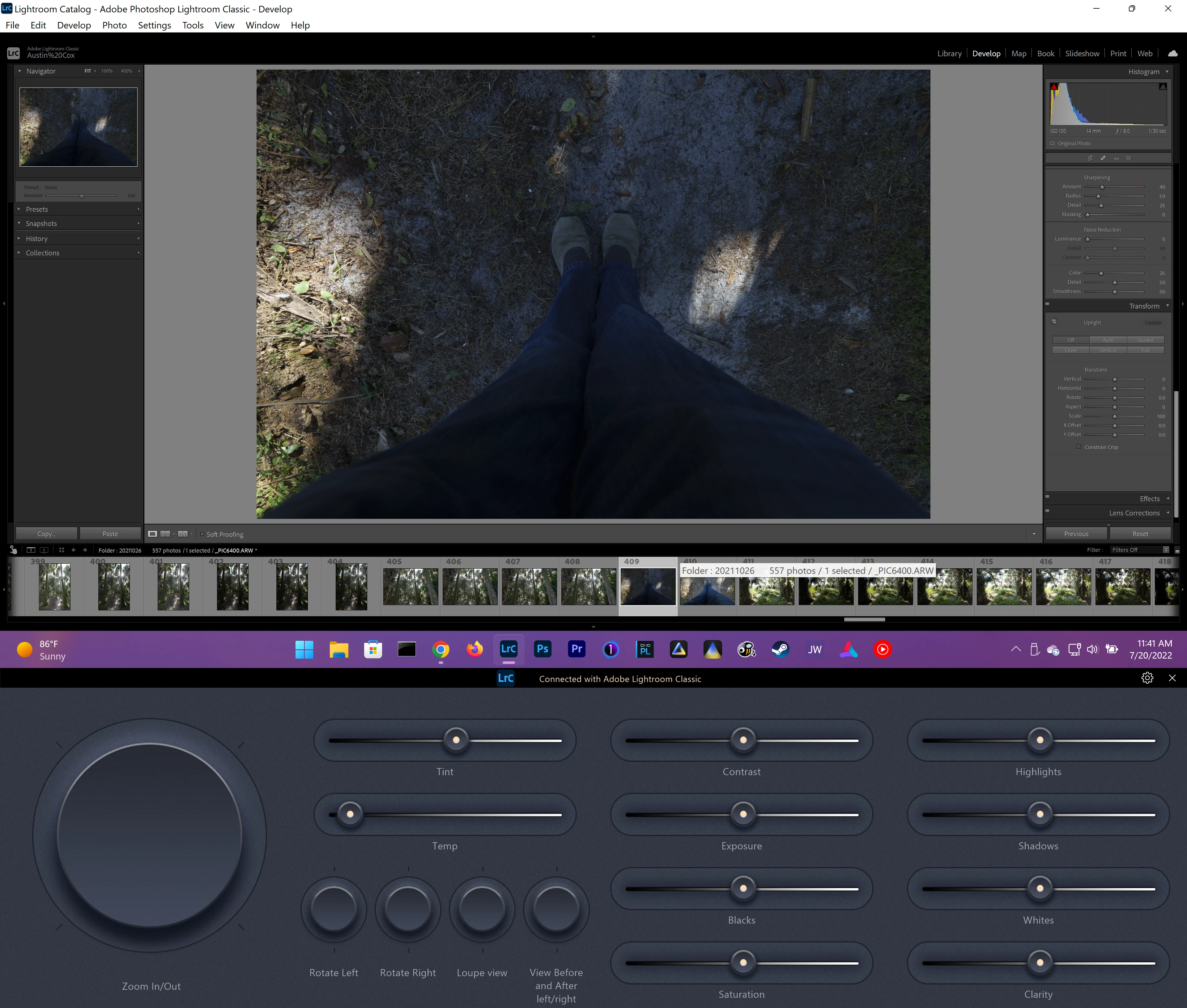Enable the Soft Proofing checkbox
The height and width of the screenshot is (1008, 1187).
[x=202, y=534]
